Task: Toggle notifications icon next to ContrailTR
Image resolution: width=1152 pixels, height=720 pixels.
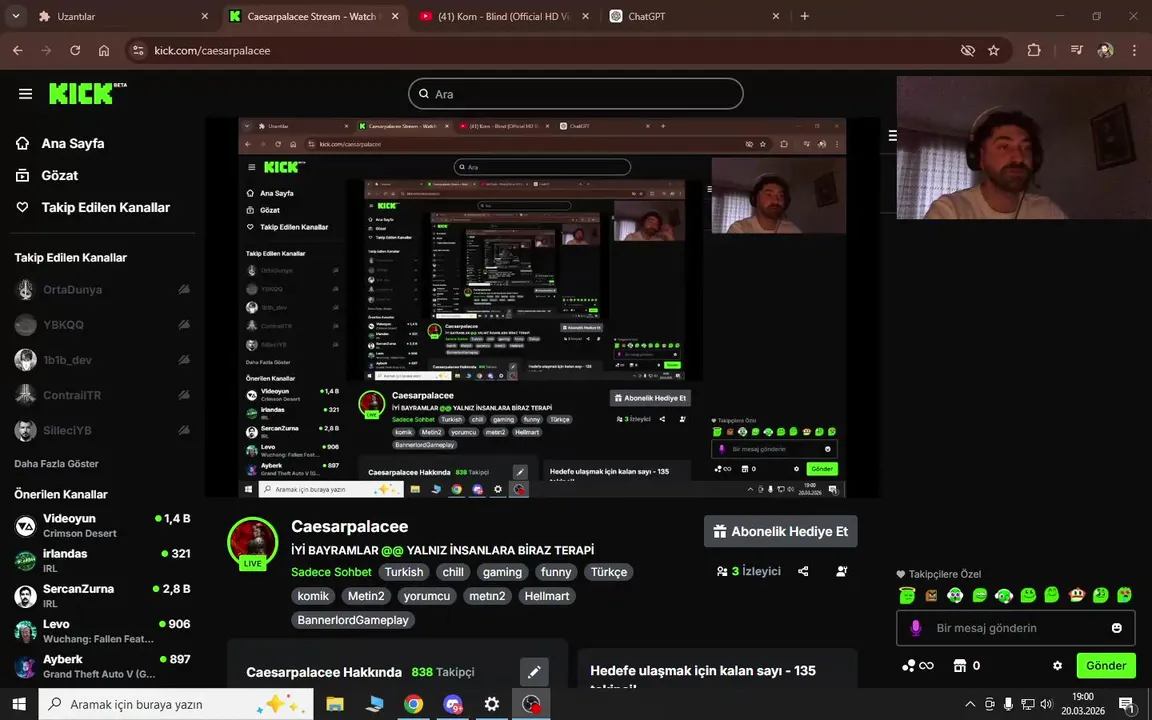Action: pos(184,395)
